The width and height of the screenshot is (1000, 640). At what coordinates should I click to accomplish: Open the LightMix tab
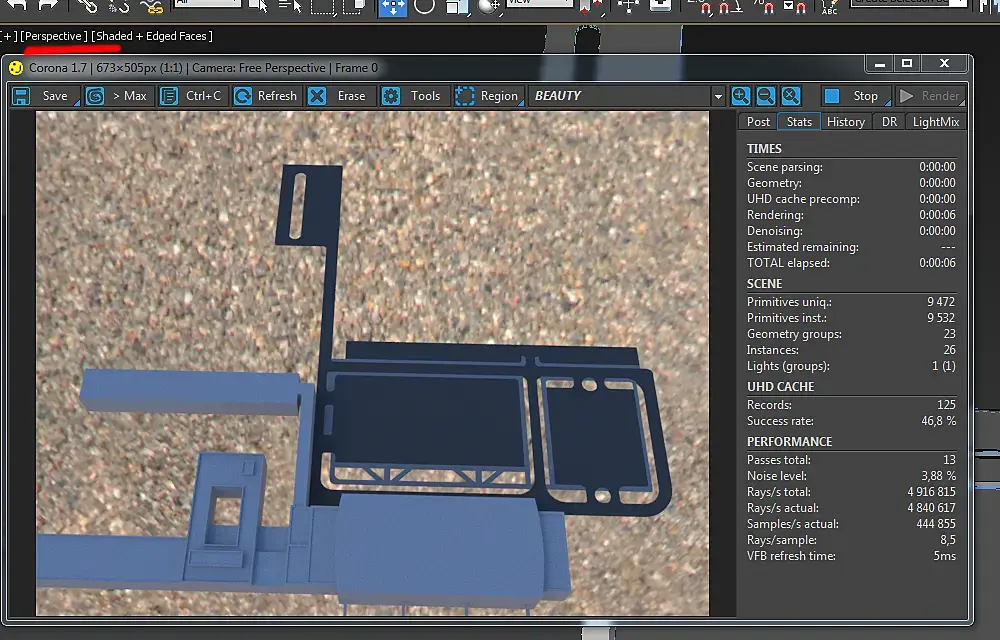pos(936,122)
